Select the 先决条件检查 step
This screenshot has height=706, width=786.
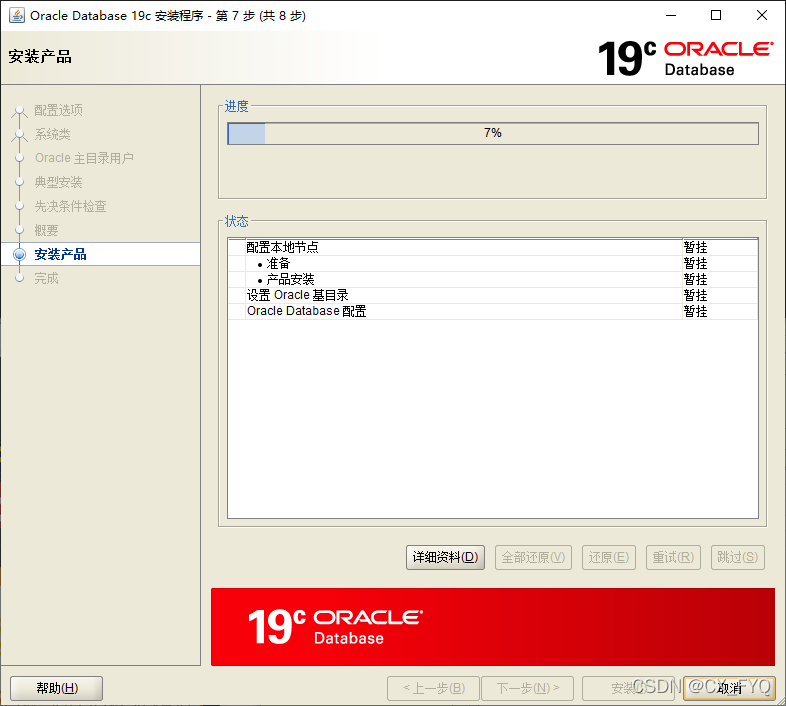pyautogui.click(x=70, y=206)
